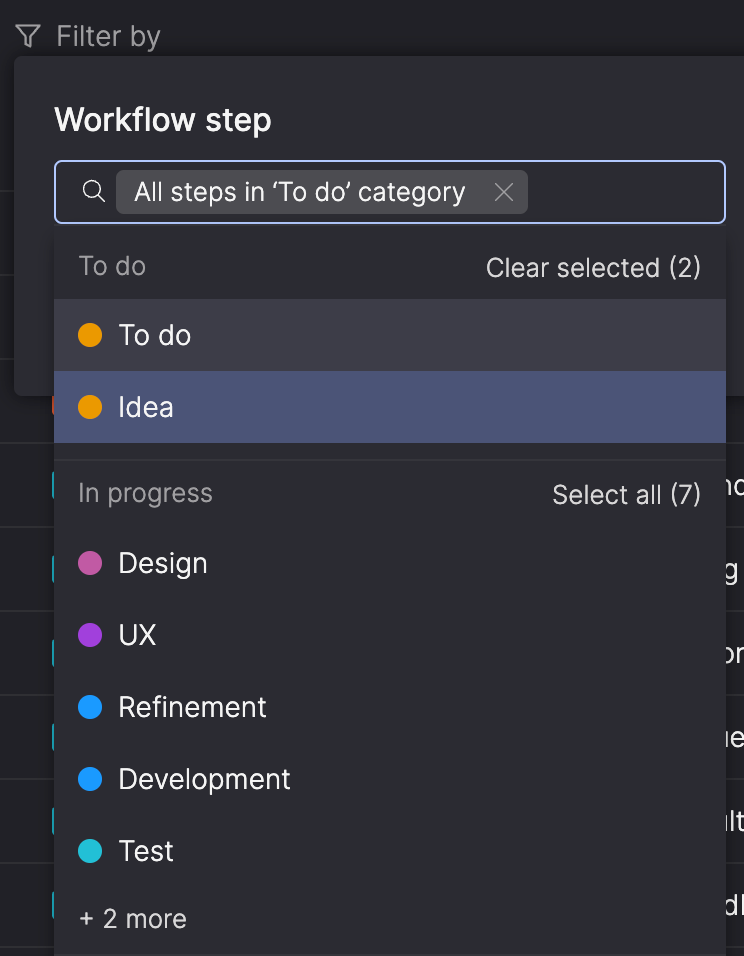Click the teal Test status dot

point(90,851)
